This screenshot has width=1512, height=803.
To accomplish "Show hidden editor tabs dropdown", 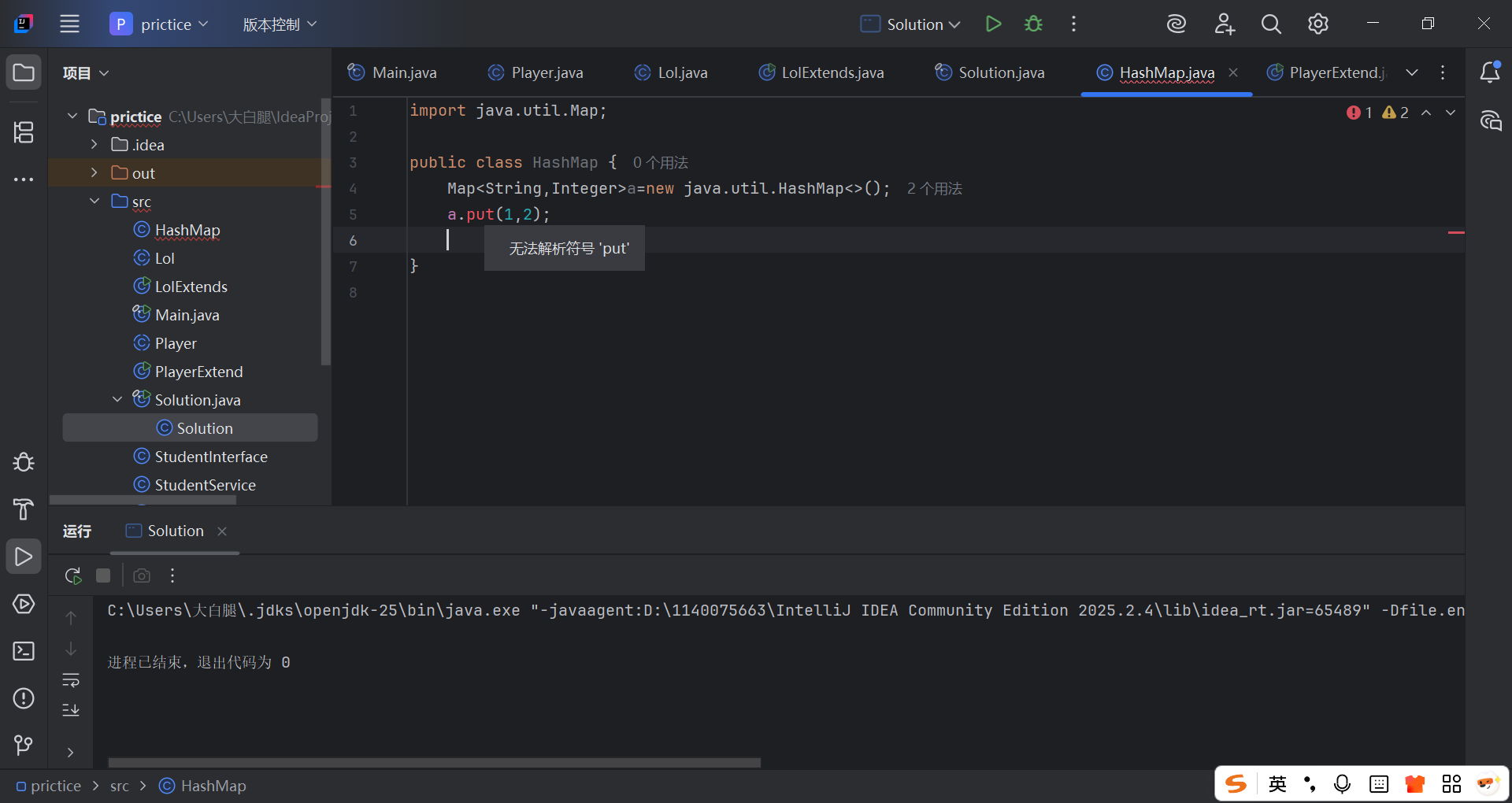I will pos(1412,72).
